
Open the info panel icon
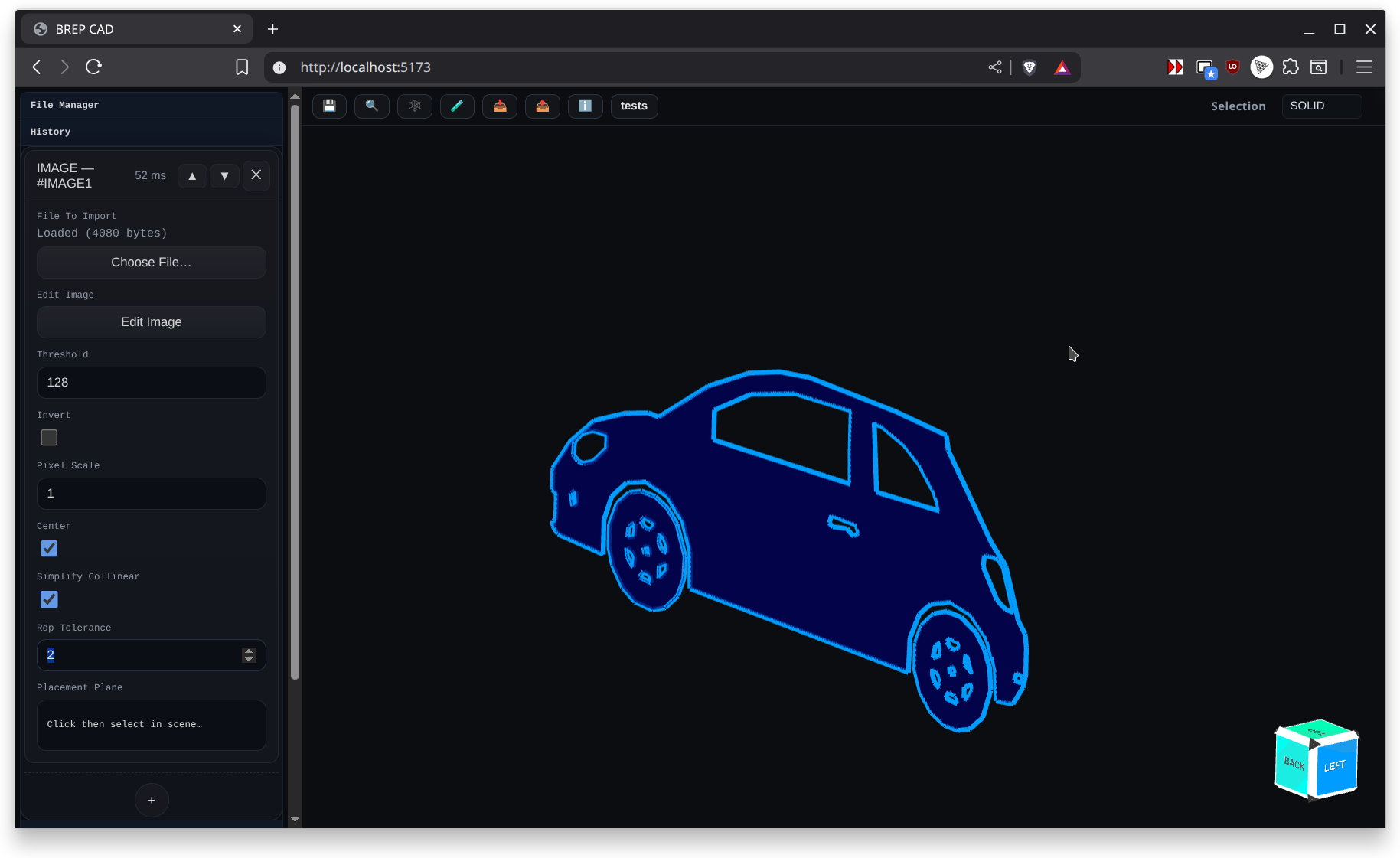(x=585, y=106)
